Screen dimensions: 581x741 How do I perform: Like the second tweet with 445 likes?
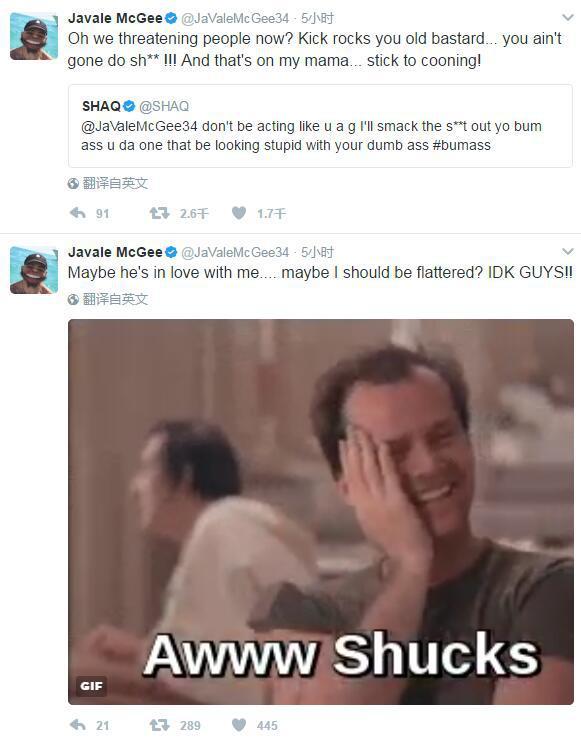tap(239, 724)
